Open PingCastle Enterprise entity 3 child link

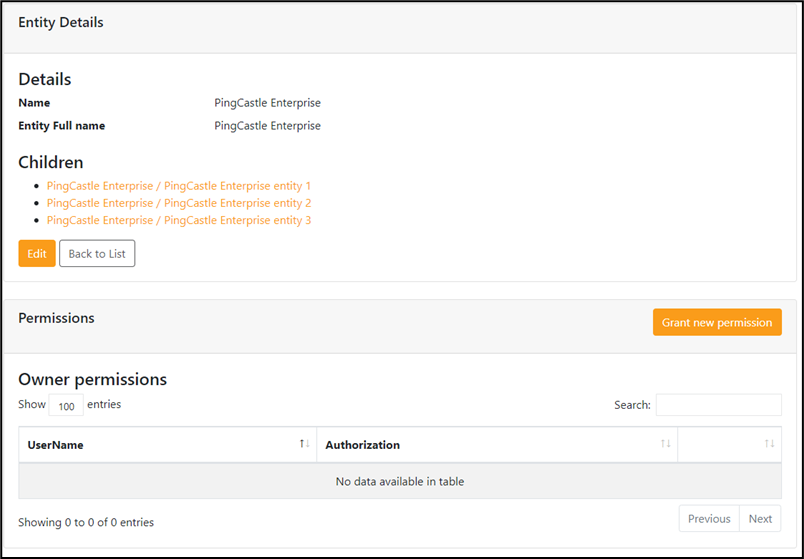pos(179,220)
